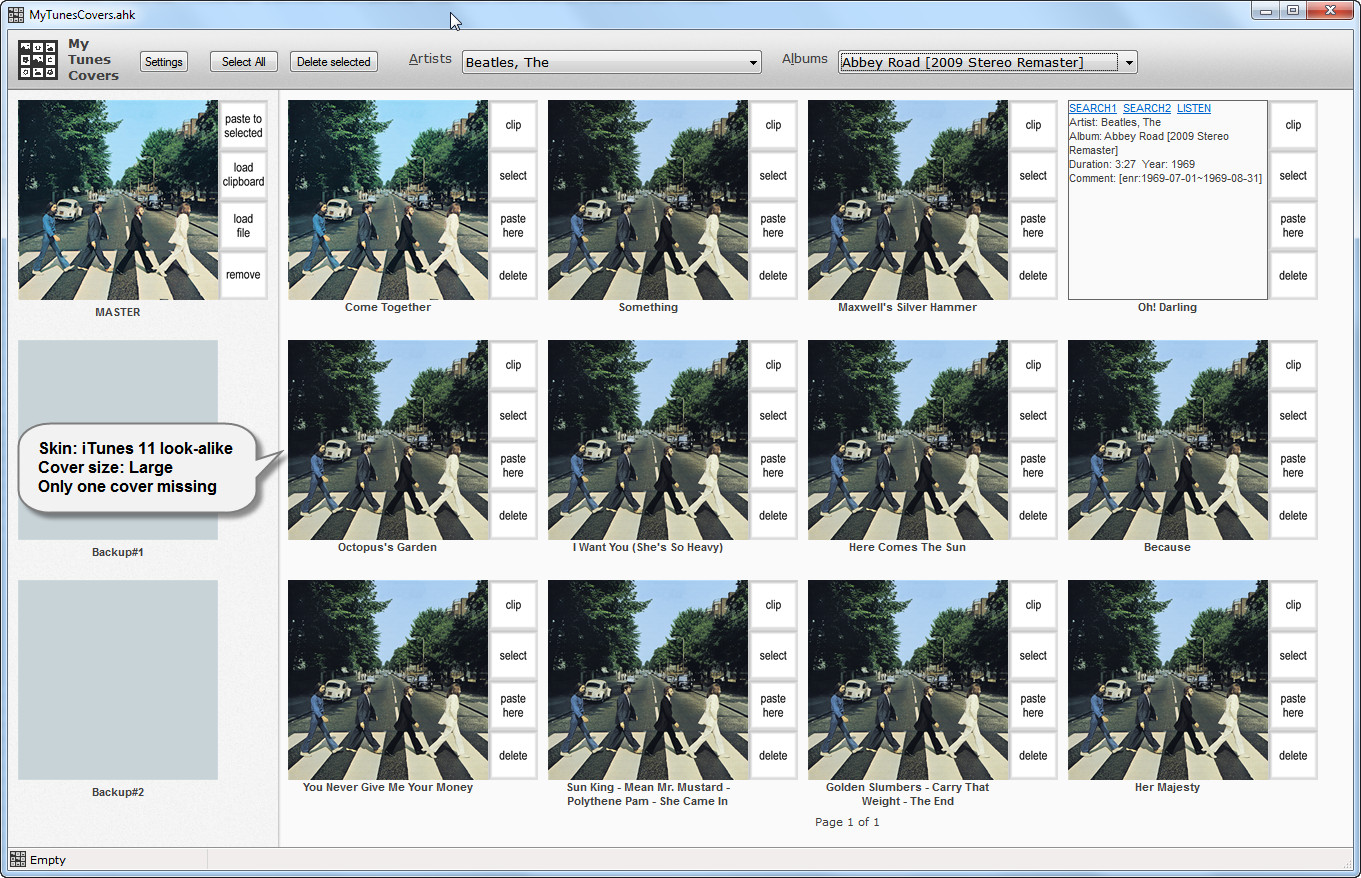Click paste to selected on MASTER
The width and height of the screenshot is (1361, 878).
(243, 126)
